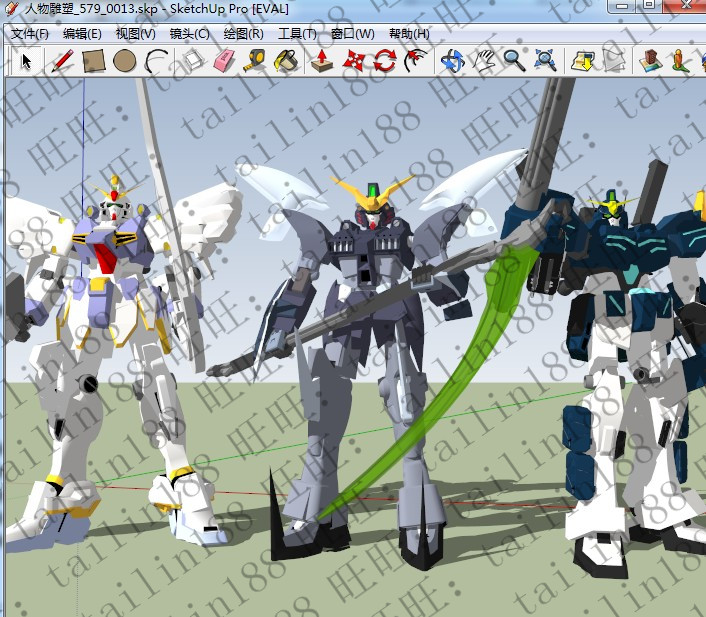706x617 pixels.
Task: Open the 帮助(H) help menu
Action: [x=409, y=34]
